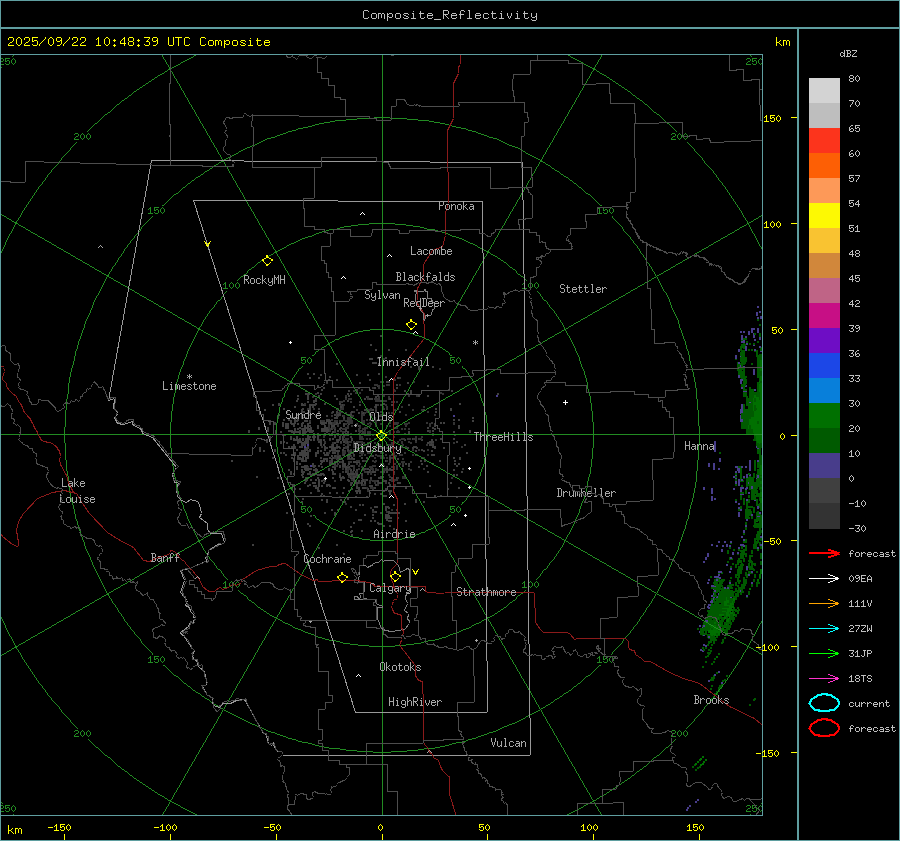Select the orange 111V arrow icon

point(824,603)
